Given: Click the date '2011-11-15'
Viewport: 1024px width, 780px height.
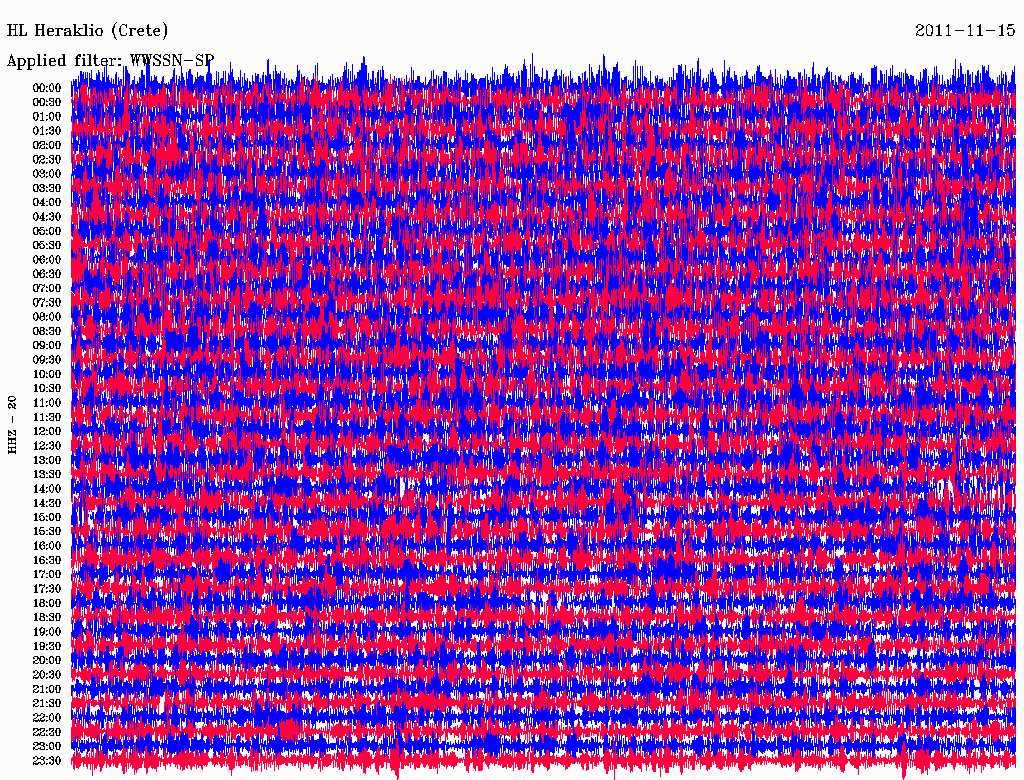Looking at the screenshot, I should click(965, 31).
